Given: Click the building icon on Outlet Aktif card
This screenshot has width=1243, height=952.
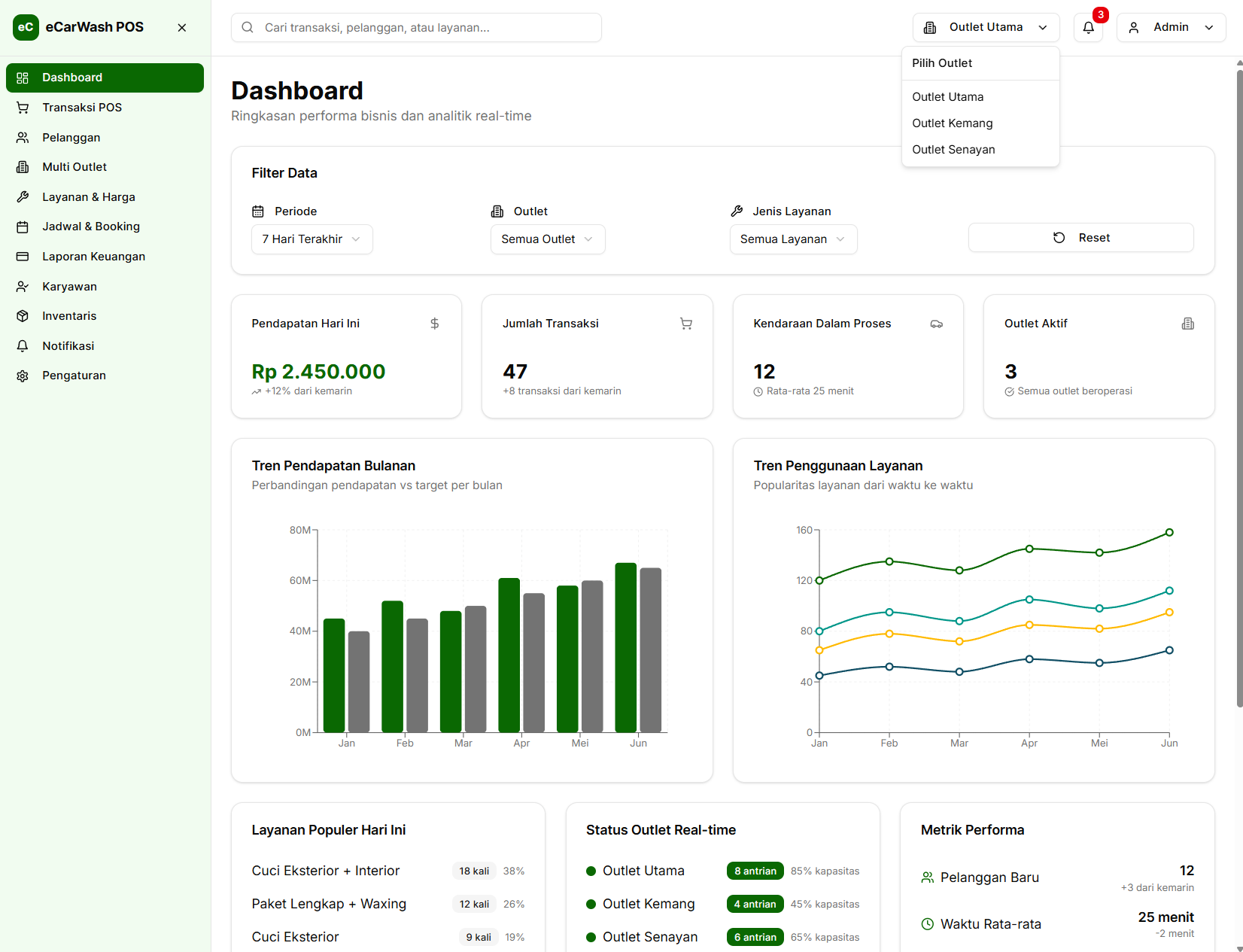Looking at the screenshot, I should [1187, 324].
